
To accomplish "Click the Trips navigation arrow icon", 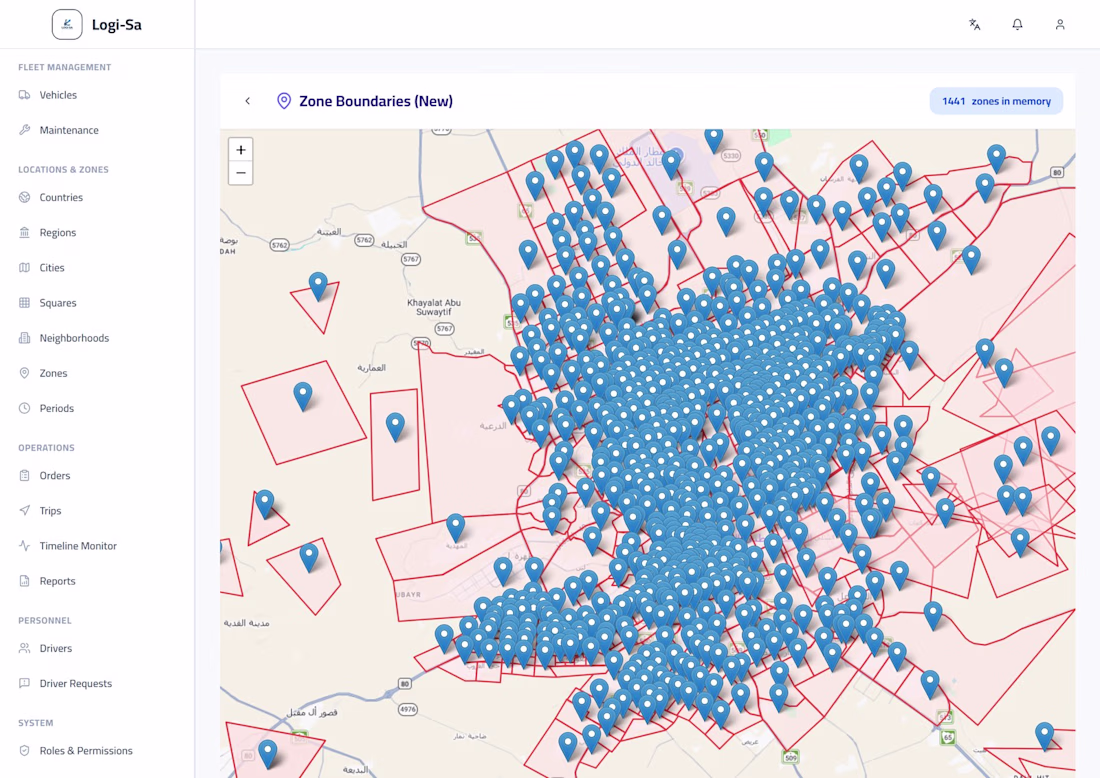I will [25, 510].
